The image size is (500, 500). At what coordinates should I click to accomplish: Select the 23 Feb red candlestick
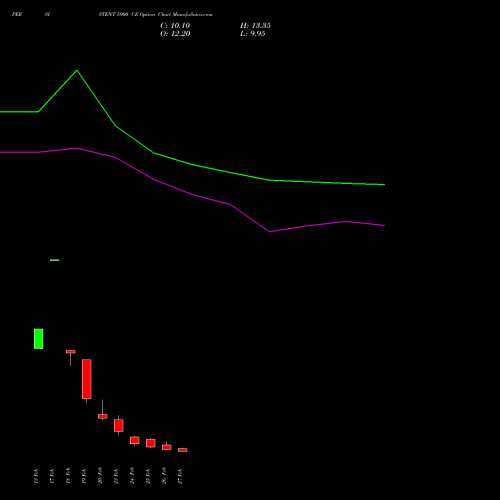(119, 426)
